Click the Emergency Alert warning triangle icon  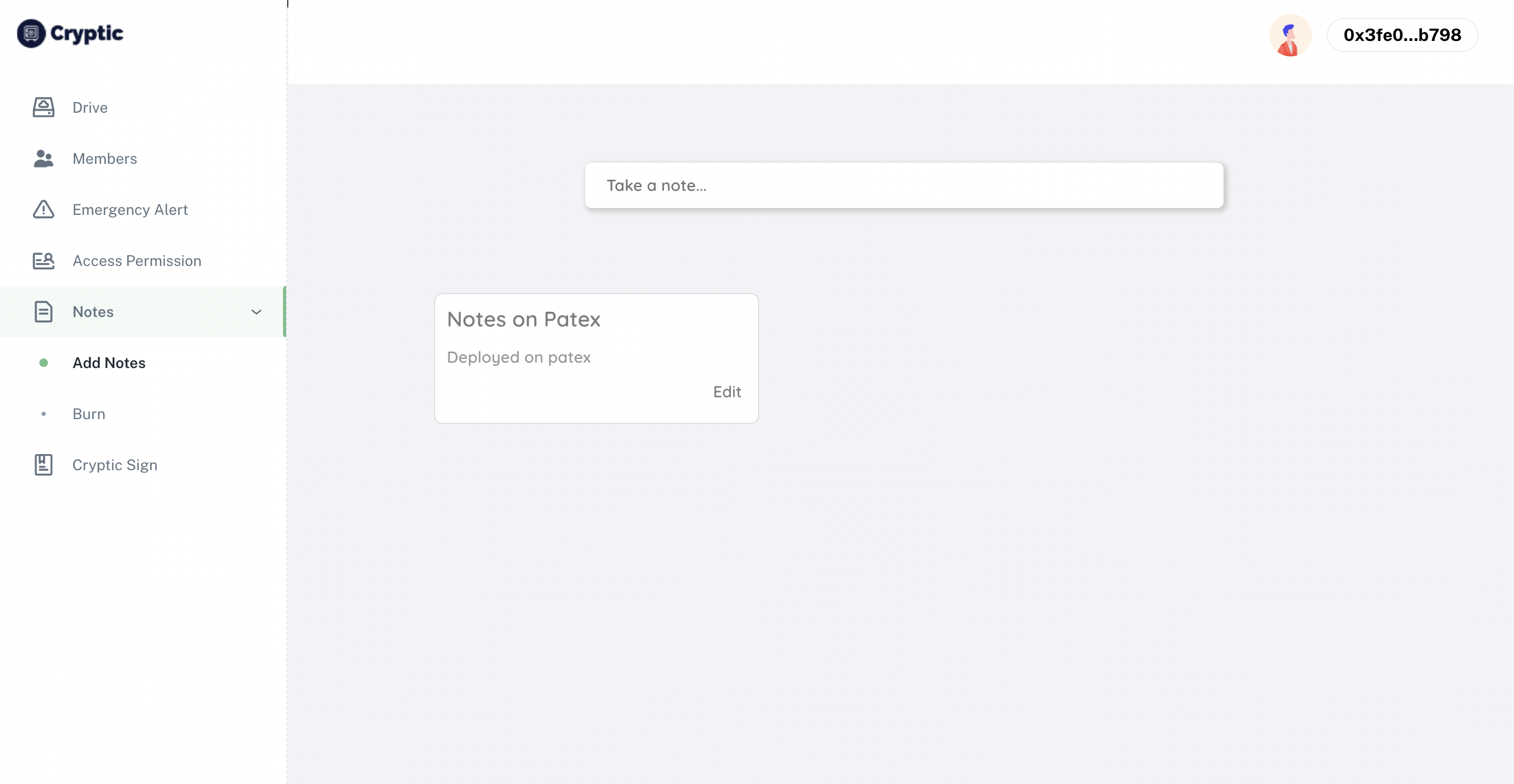tap(44, 209)
